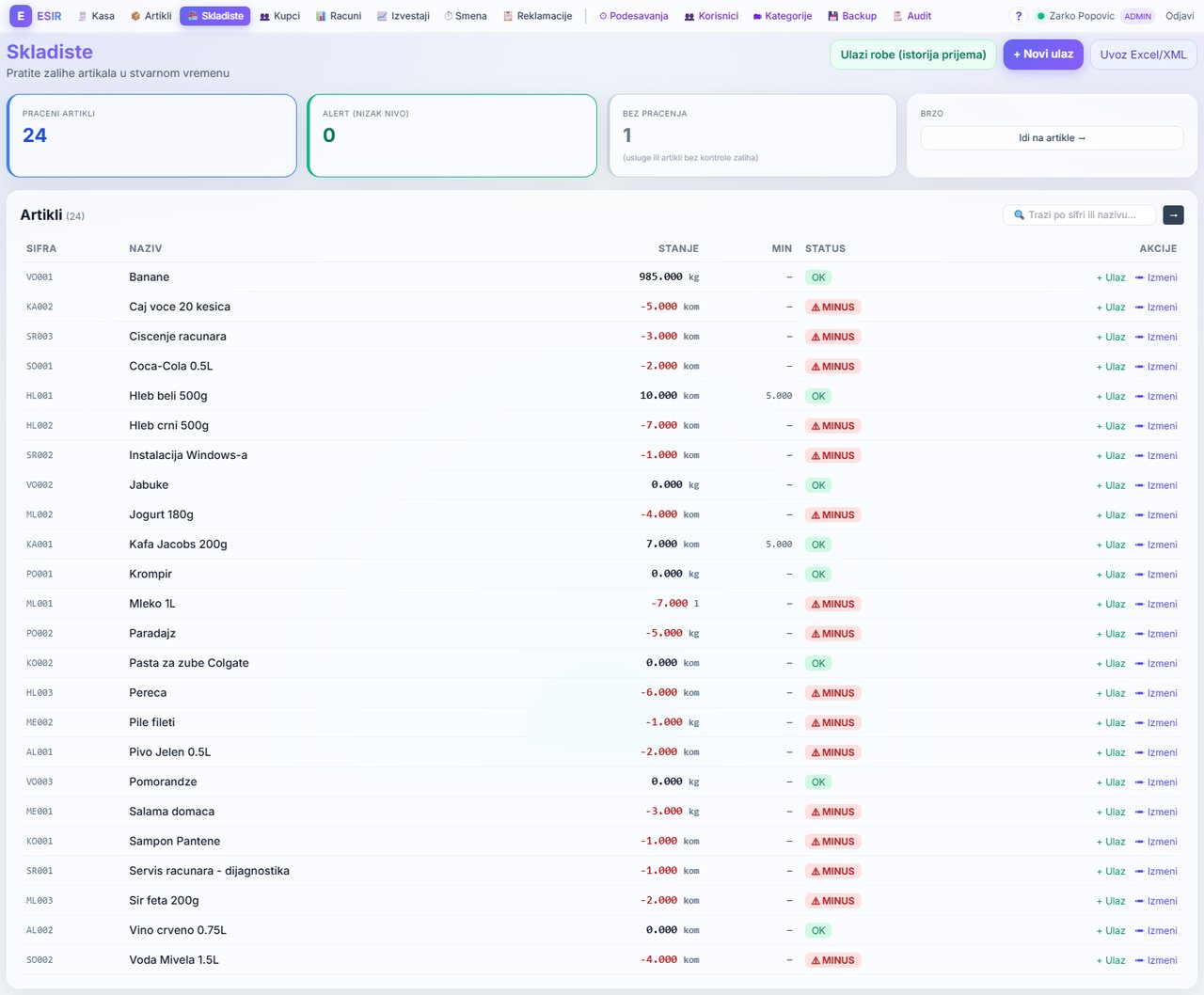Open the Kasa menu item
This screenshot has height=995, width=1204.
[96, 16]
